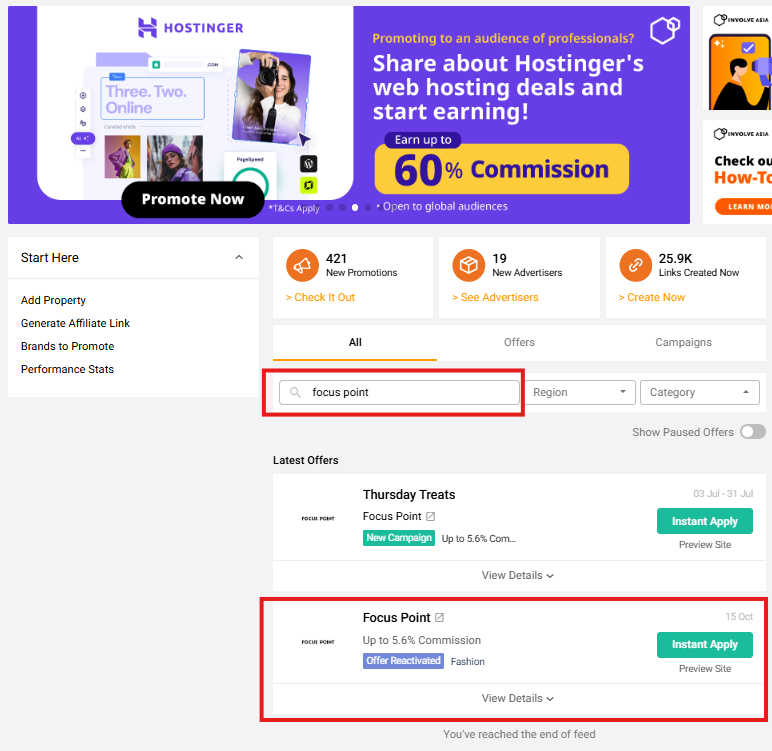Click the chain Links Created icon

[636, 265]
